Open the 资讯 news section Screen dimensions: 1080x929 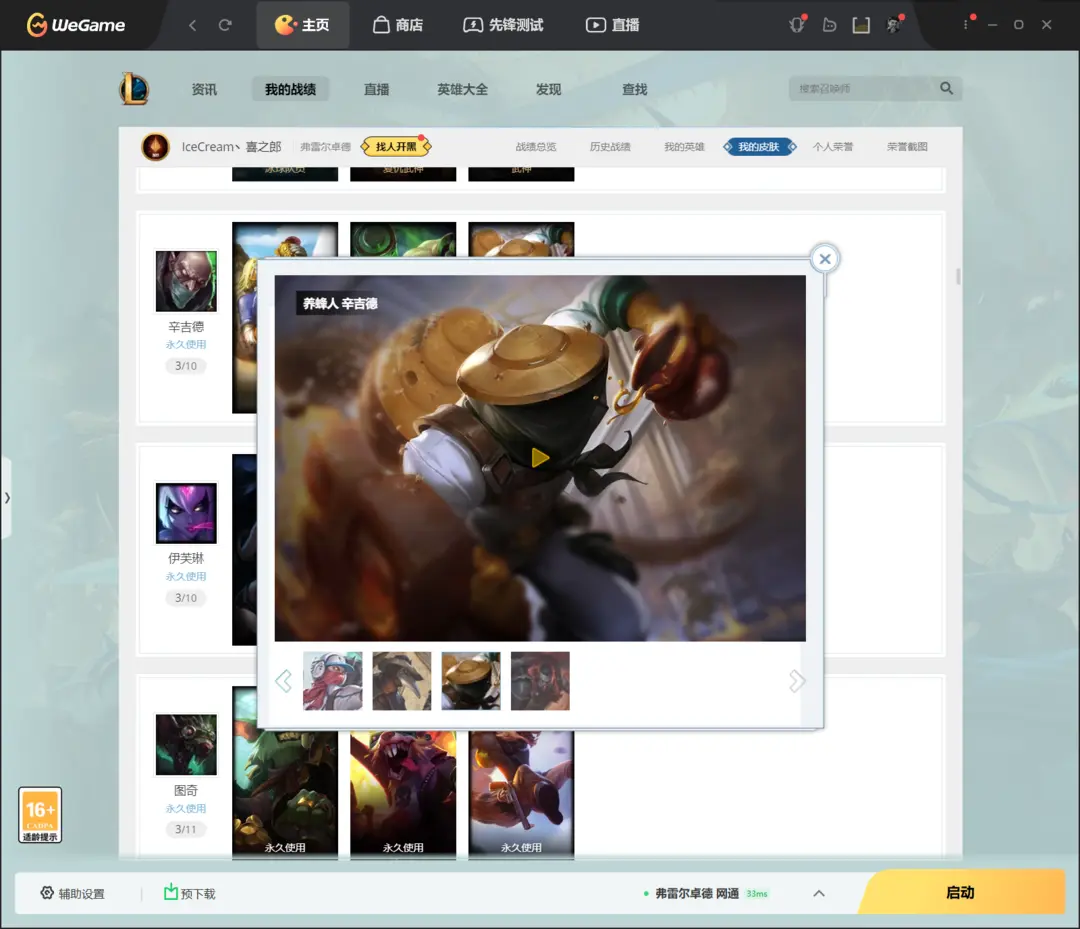(x=204, y=90)
